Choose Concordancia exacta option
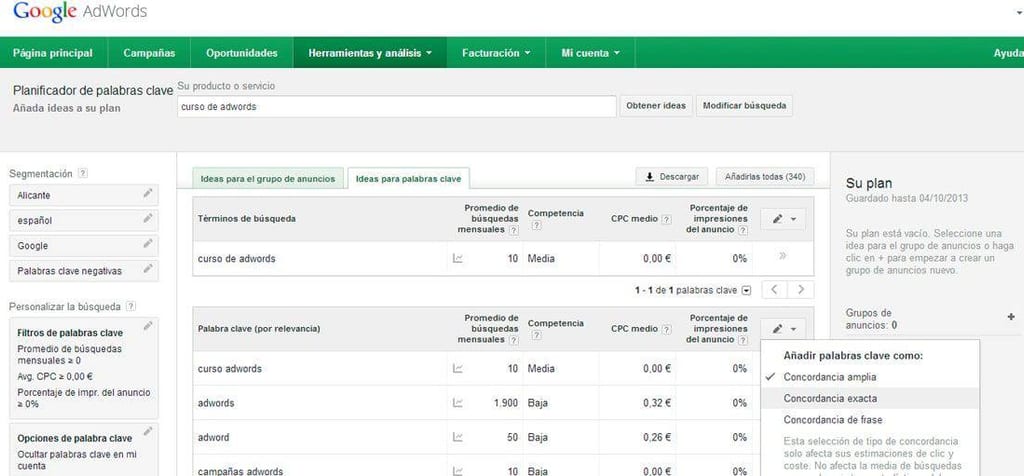 click(870, 398)
